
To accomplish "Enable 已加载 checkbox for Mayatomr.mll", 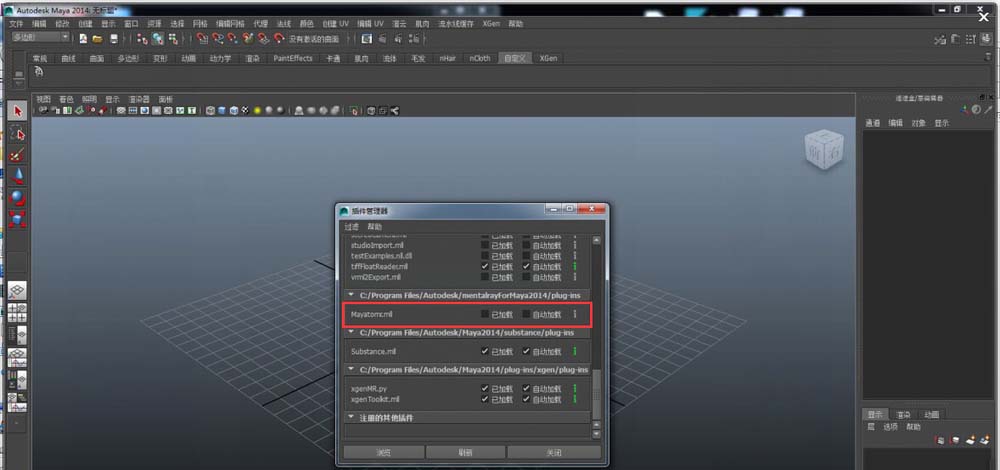I will click(x=486, y=314).
